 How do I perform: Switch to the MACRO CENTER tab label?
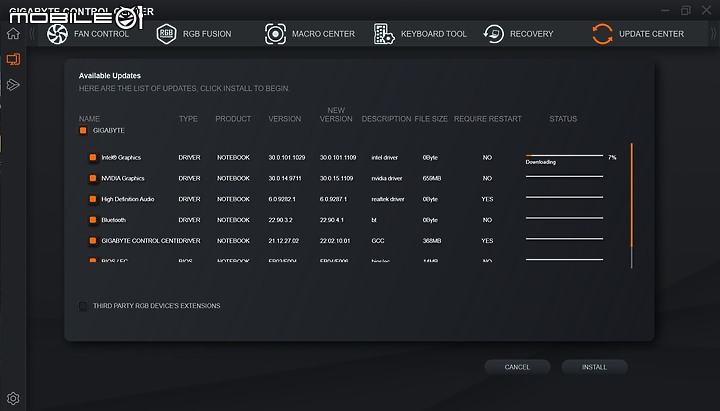coord(323,34)
